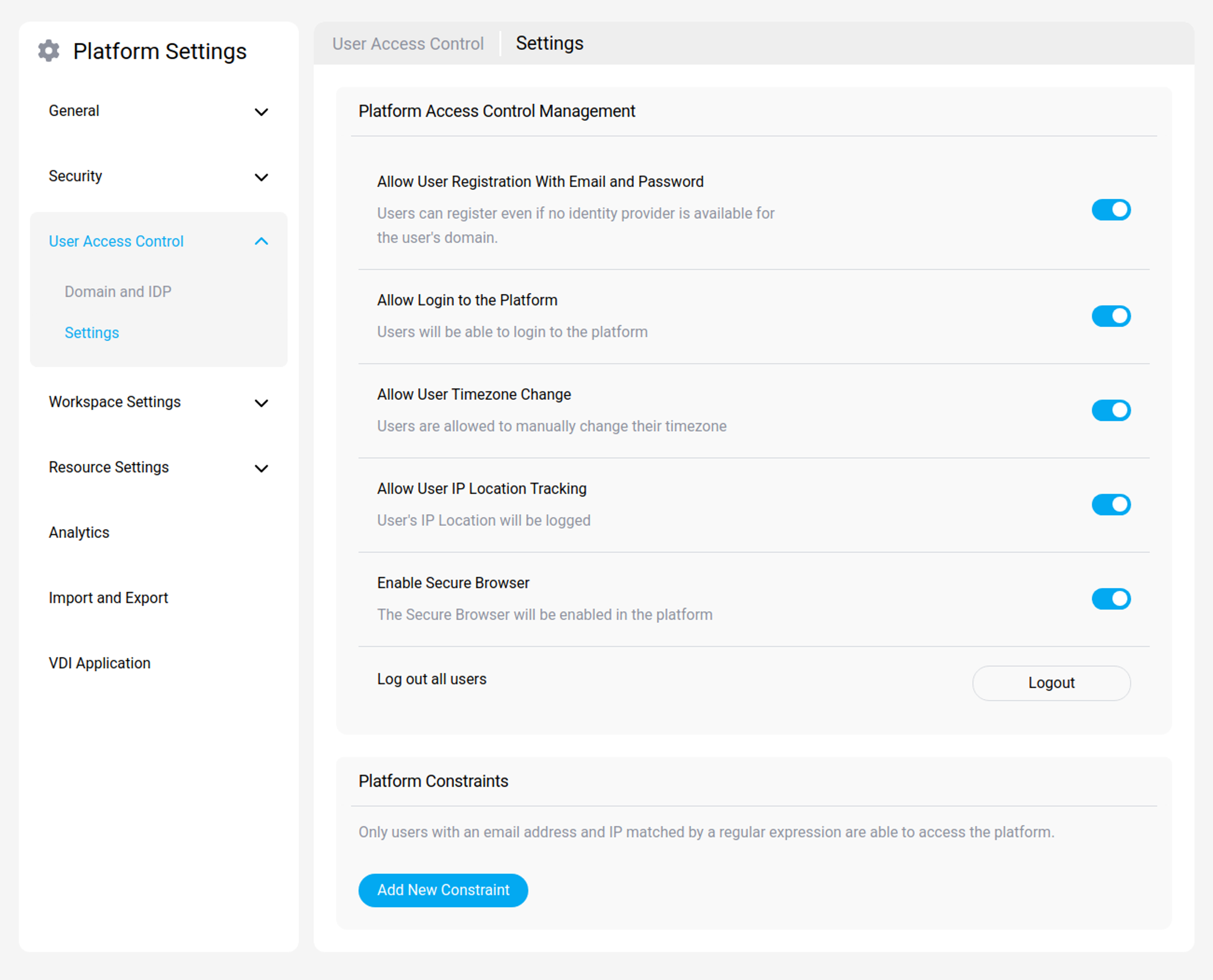Toggle Allow User Timezone Change switch
This screenshot has width=1213, height=980.
(1110, 410)
